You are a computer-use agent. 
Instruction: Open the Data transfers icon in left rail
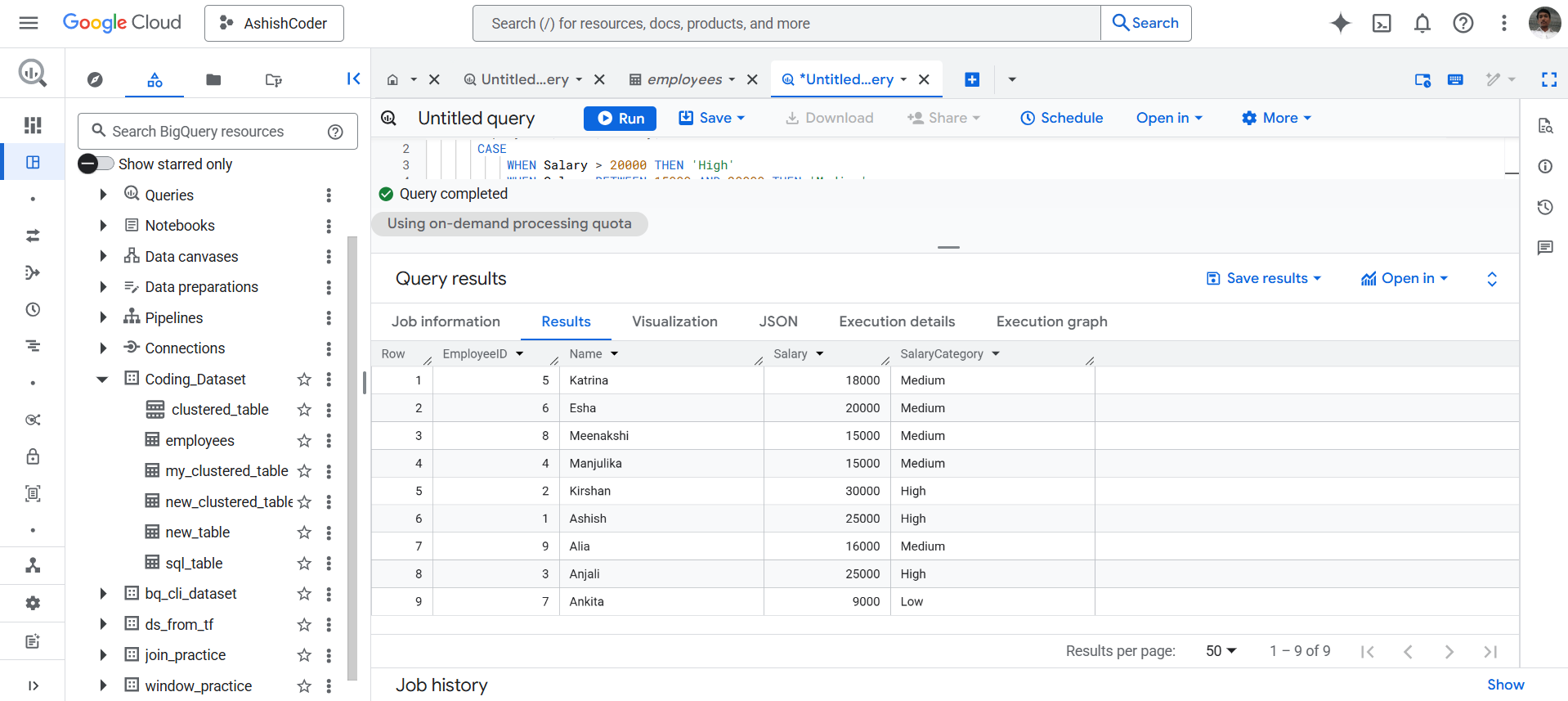(x=33, y=236)
